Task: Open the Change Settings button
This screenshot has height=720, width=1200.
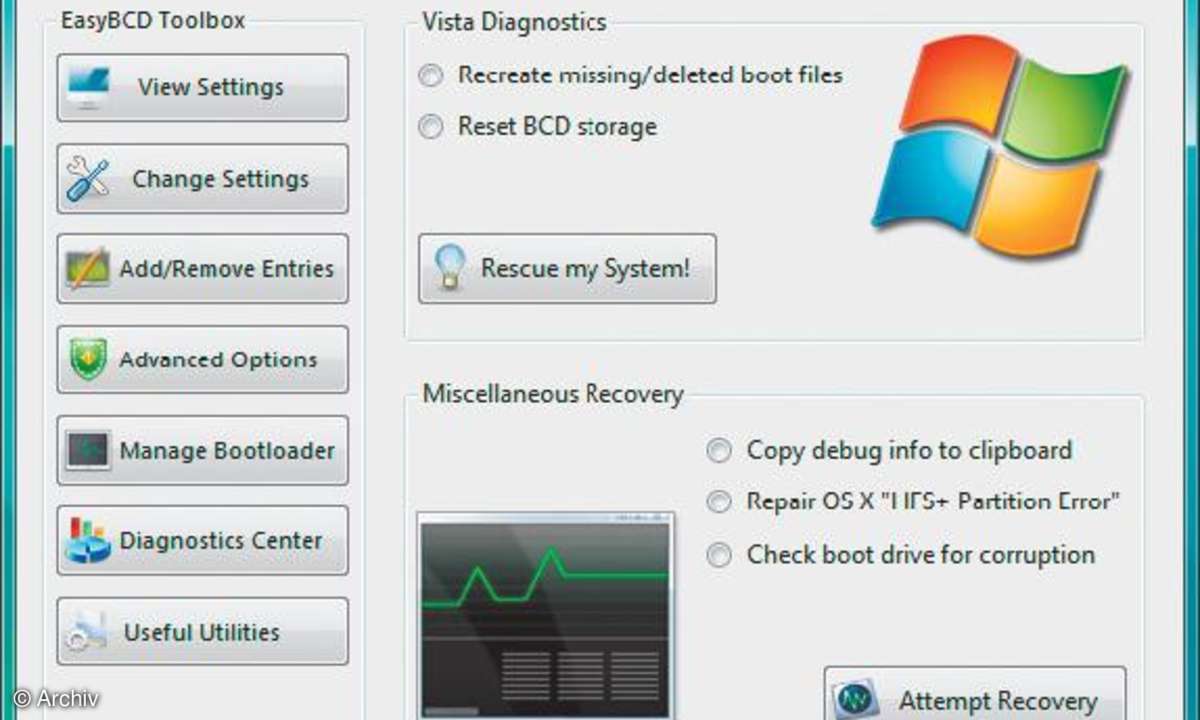Action: point(203,179)
